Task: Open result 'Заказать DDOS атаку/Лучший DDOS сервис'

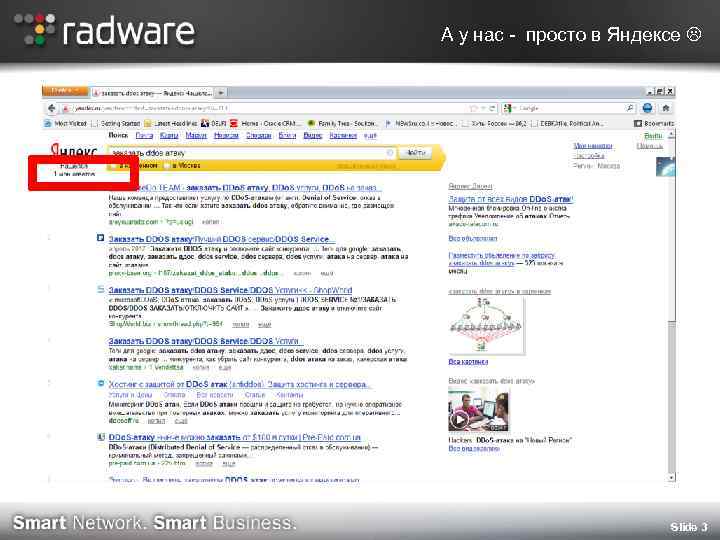Action: tap(222, 239)
